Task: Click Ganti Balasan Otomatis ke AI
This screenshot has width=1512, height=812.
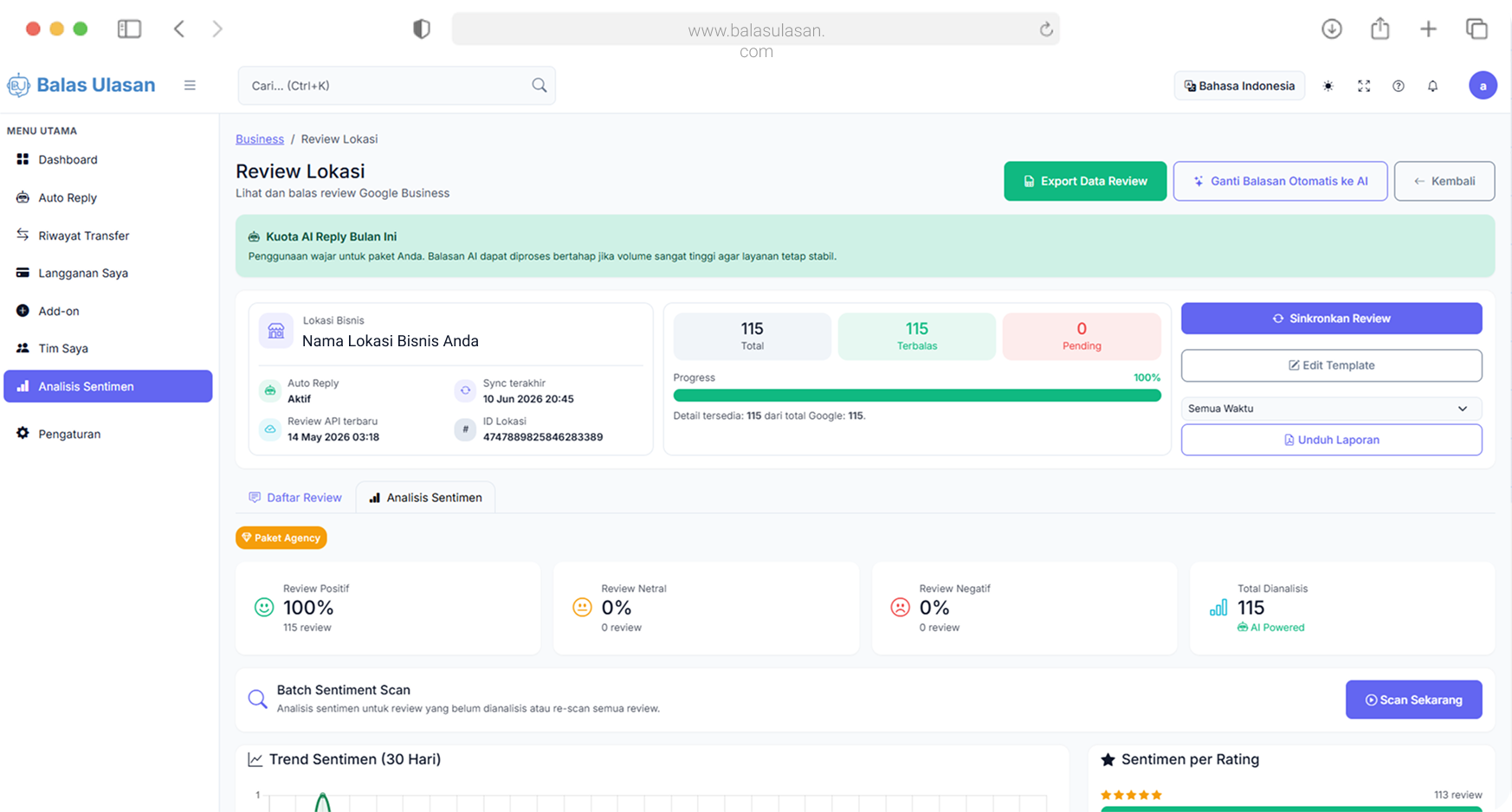Action: click(x=1280, y=181)
